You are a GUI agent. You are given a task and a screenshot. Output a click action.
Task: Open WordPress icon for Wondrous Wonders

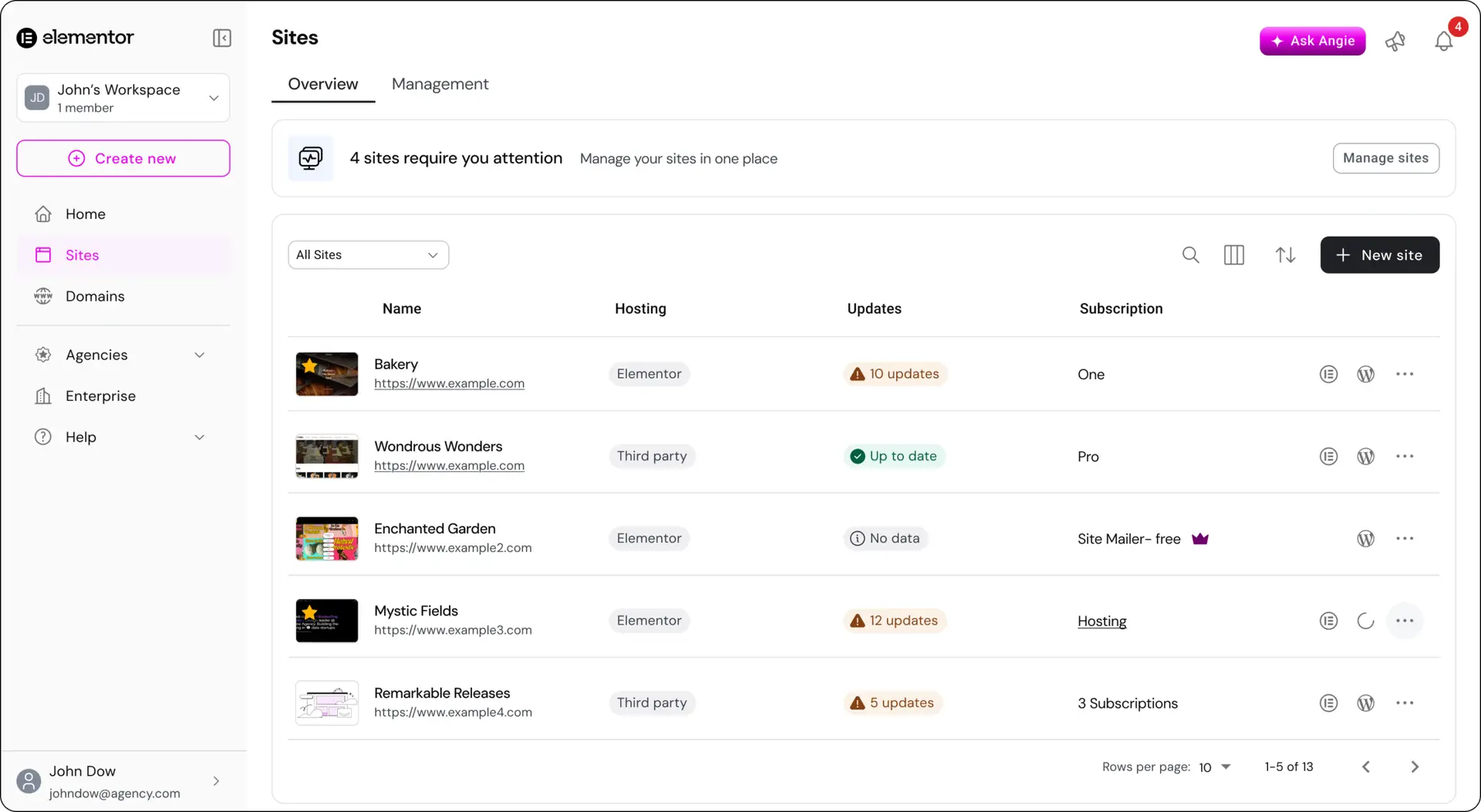[1365, 457]
